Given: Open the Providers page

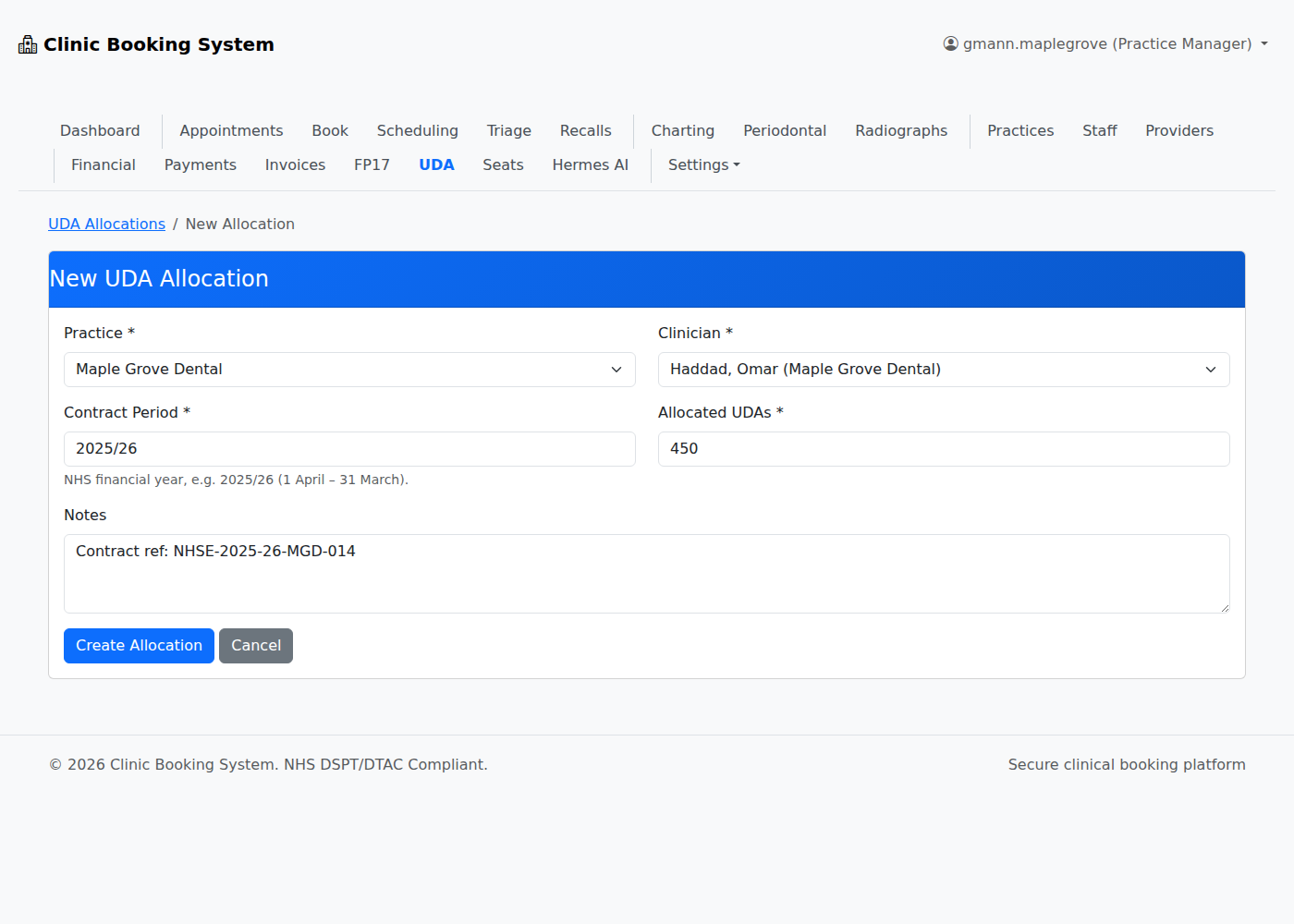Looking at the screenshot, I should (x=1179, y=130).
